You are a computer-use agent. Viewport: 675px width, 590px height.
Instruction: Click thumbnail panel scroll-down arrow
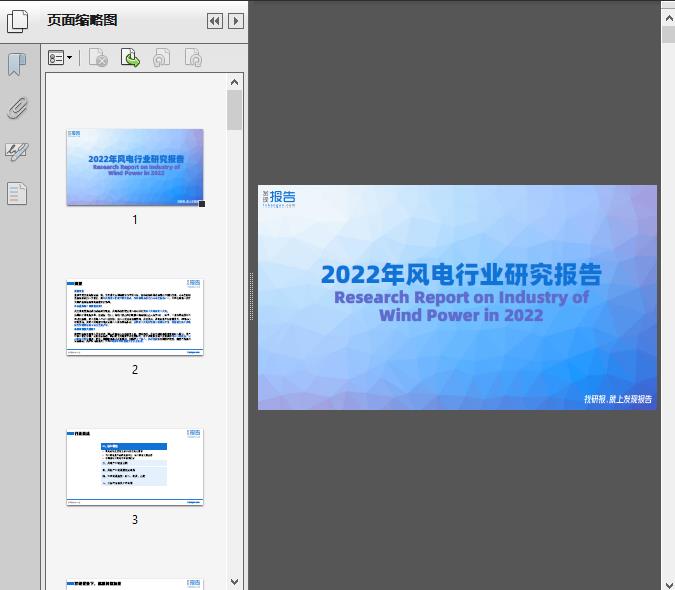click(235, 582)
